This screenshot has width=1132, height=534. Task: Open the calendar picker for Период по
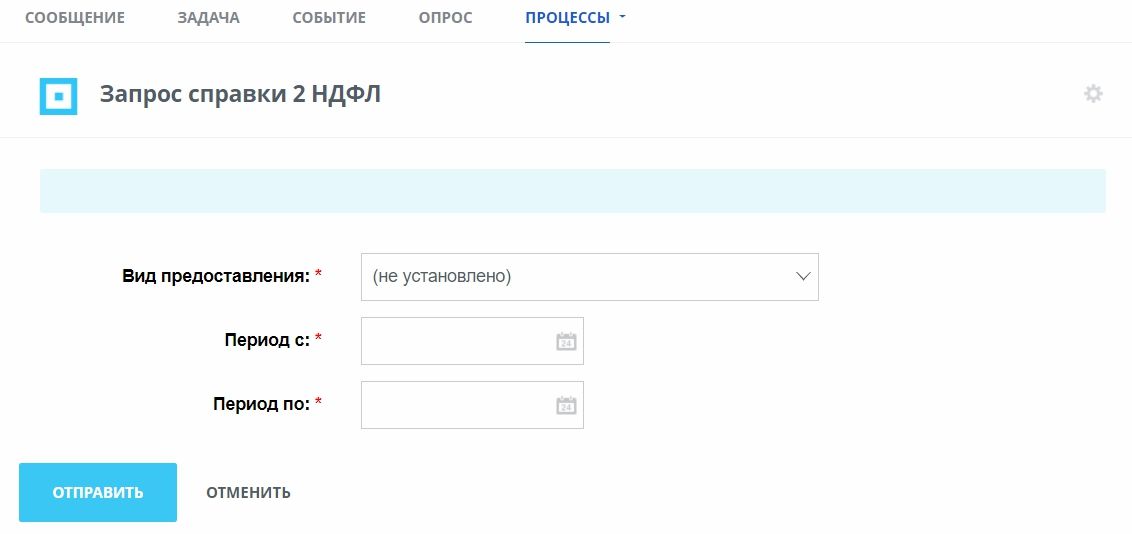pyautogui.click(x=566, y=406)
